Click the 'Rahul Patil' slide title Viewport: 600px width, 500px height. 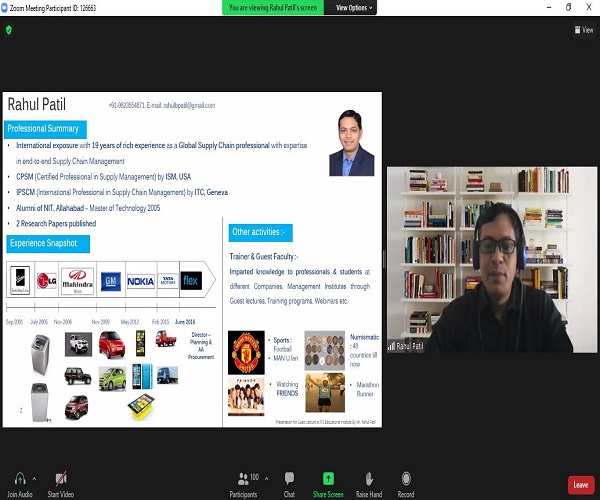(x=37, y=104)
